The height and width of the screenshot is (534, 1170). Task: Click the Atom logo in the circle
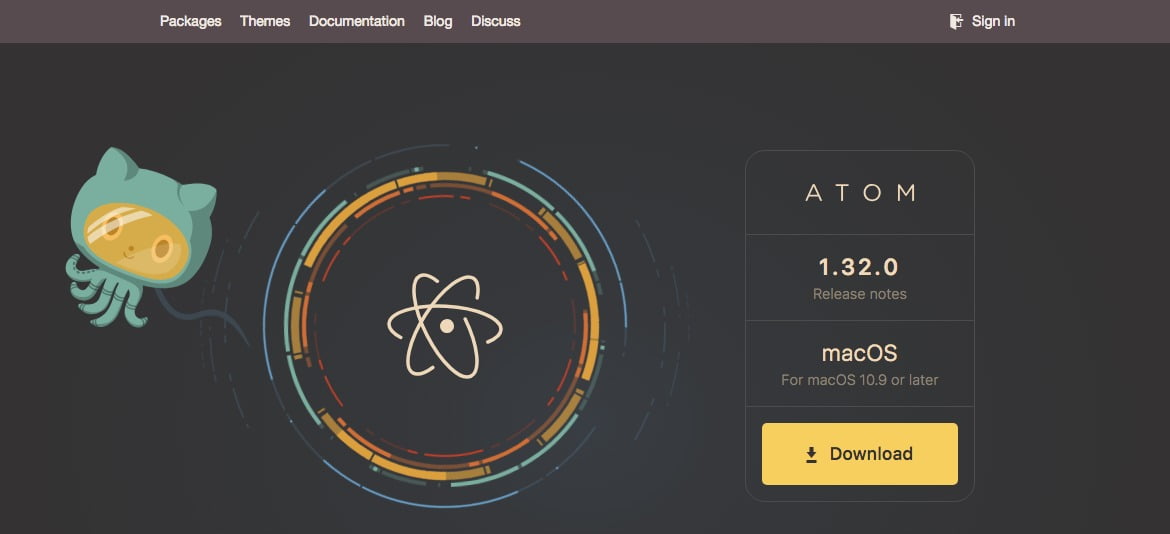pyautogui.click(x=445, y=325)
